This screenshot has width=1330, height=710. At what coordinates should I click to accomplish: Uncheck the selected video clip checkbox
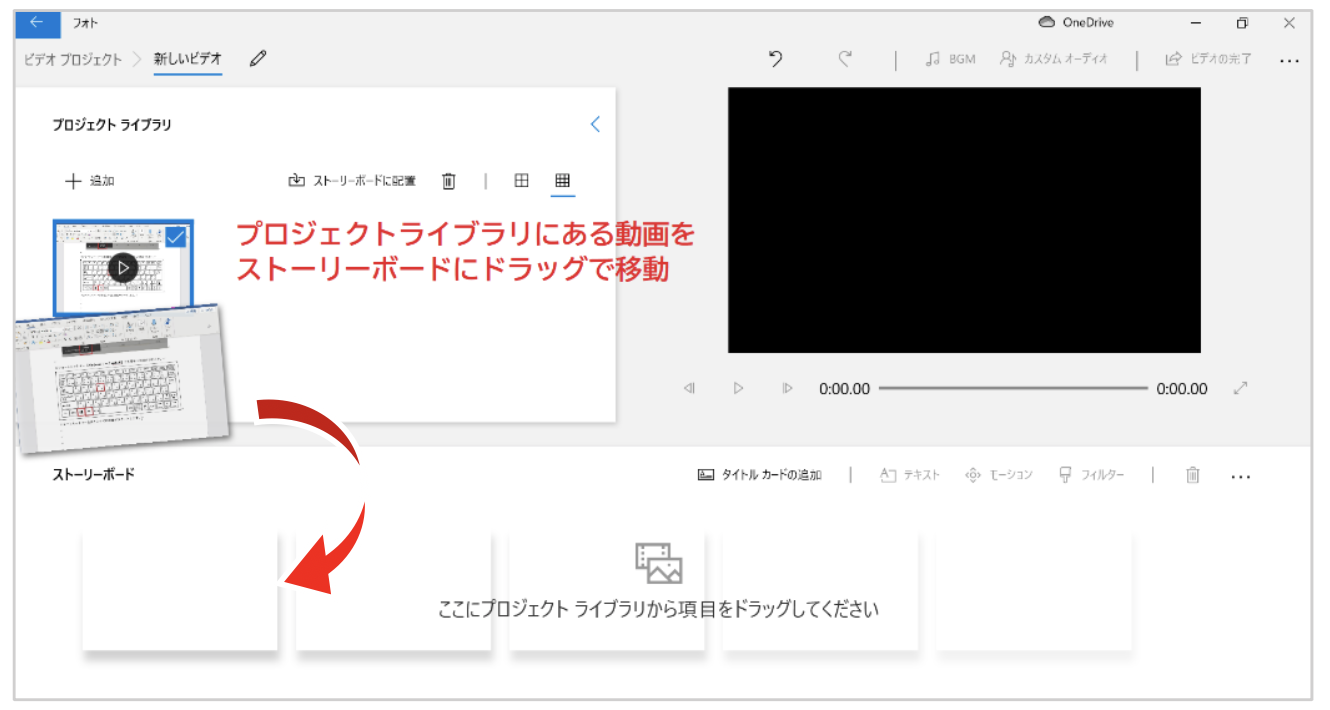176,237
